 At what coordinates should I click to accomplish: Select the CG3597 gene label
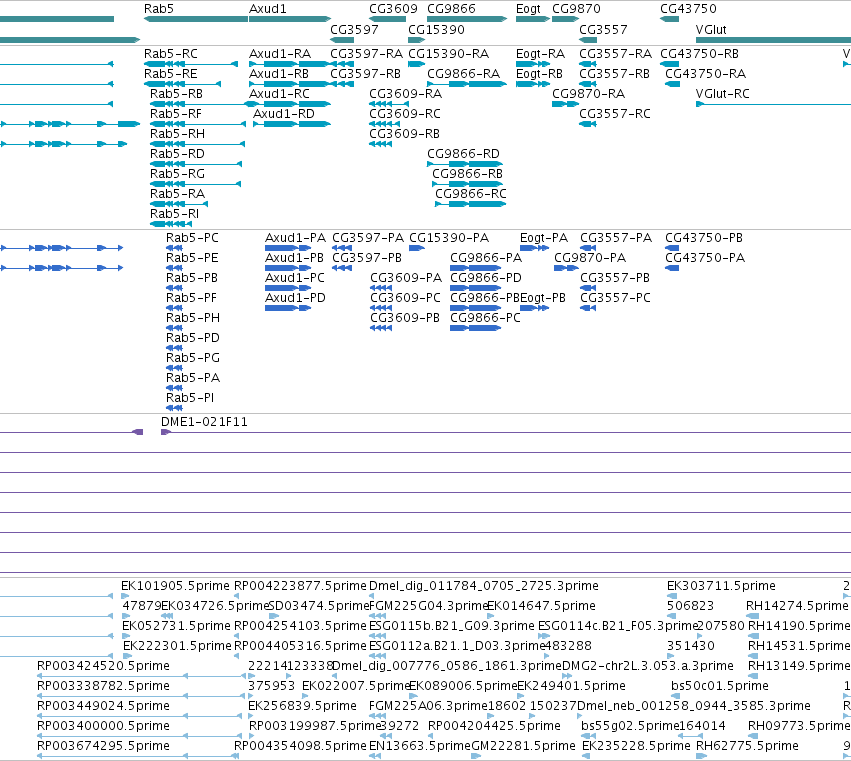[354, 29]
